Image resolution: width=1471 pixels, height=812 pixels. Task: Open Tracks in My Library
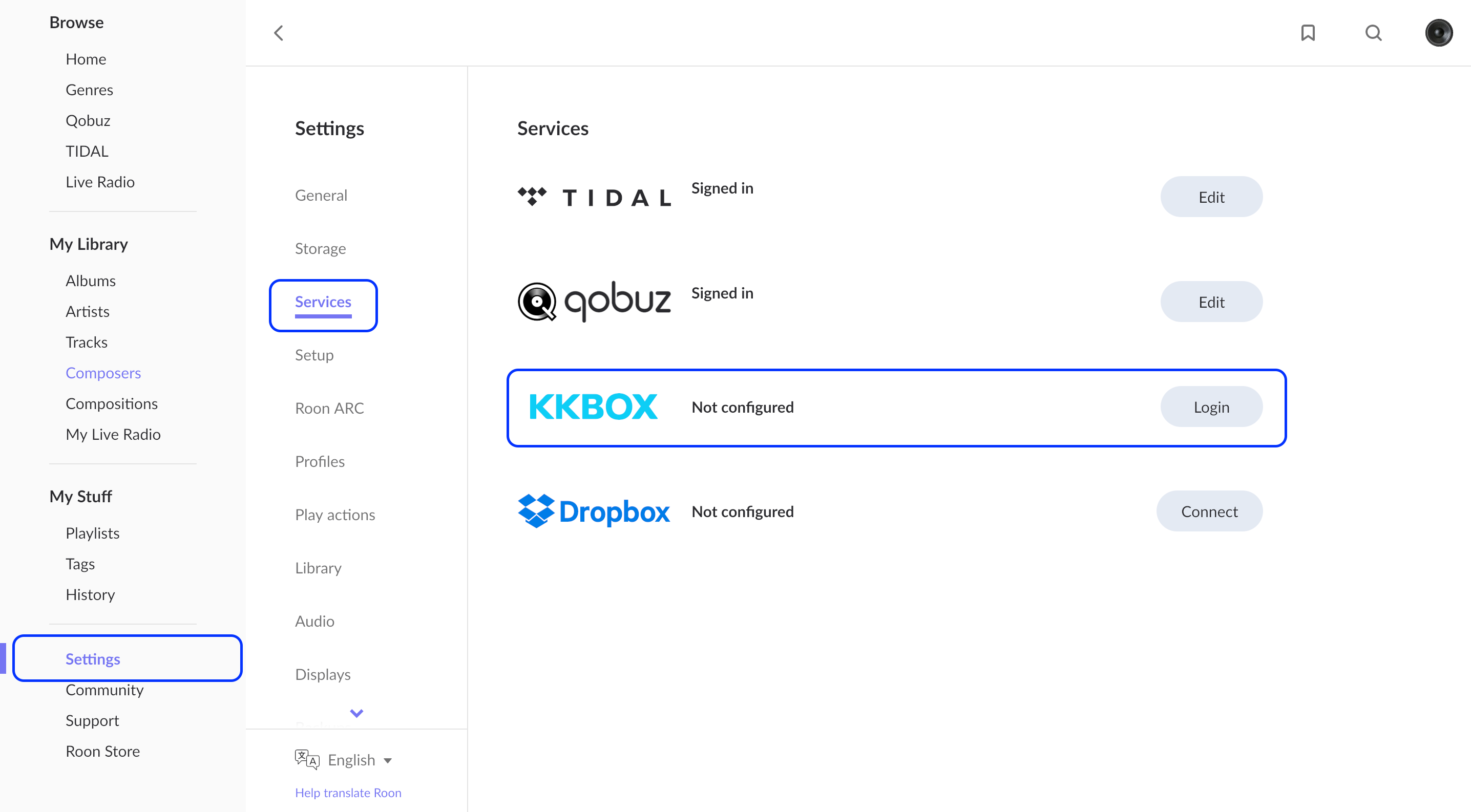(86, 343)
